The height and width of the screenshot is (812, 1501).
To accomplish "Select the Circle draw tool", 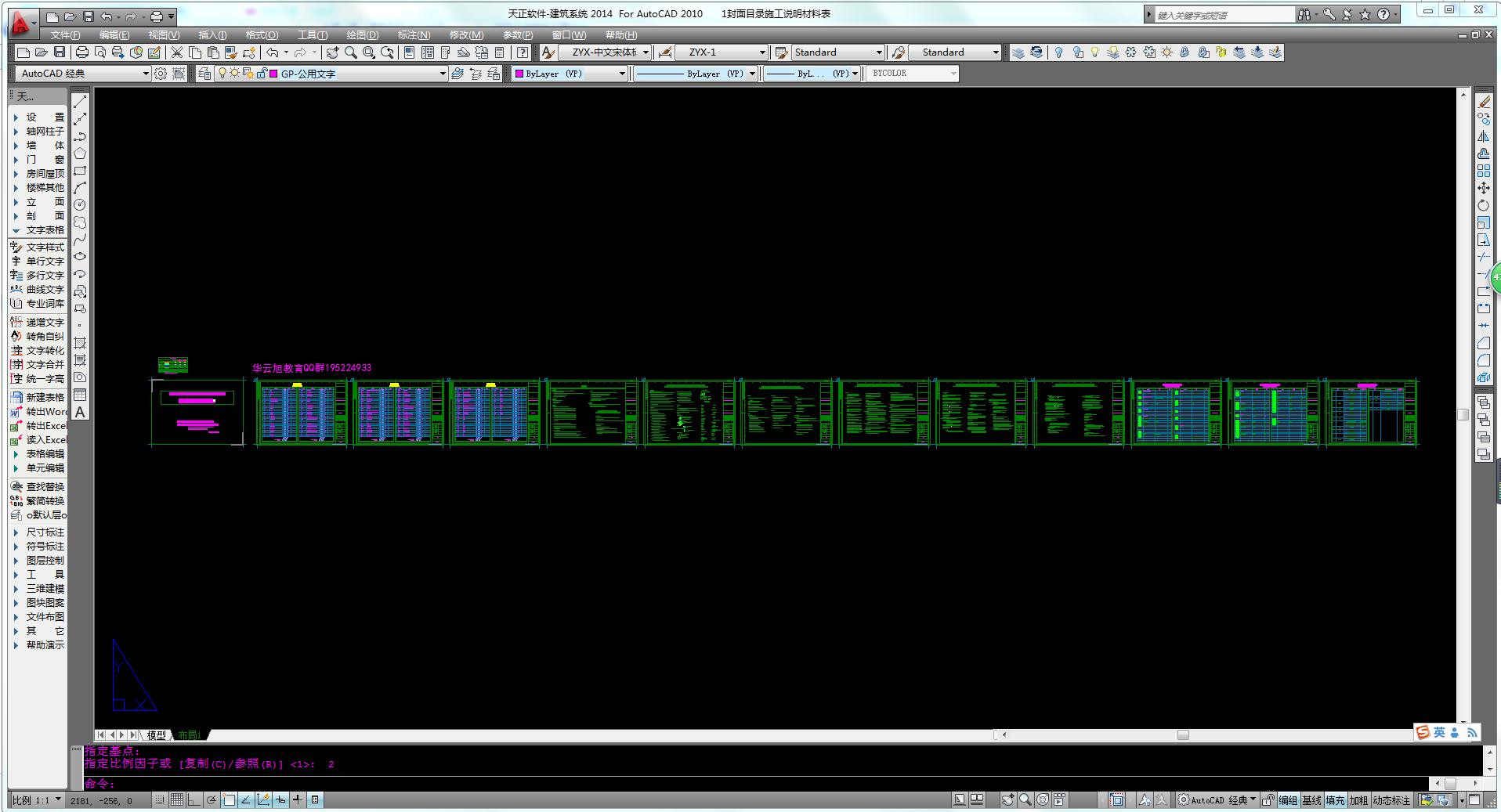I will point(80,205).
